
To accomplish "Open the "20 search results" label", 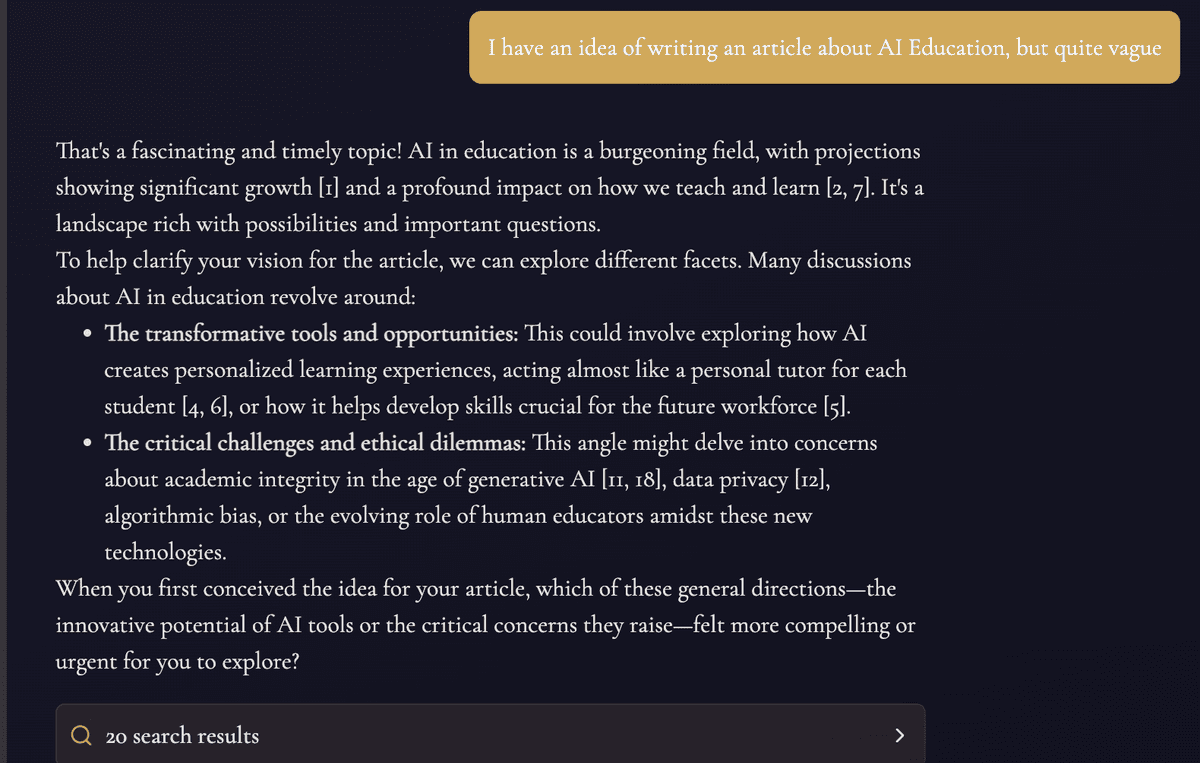I will (x=182, y=736).
